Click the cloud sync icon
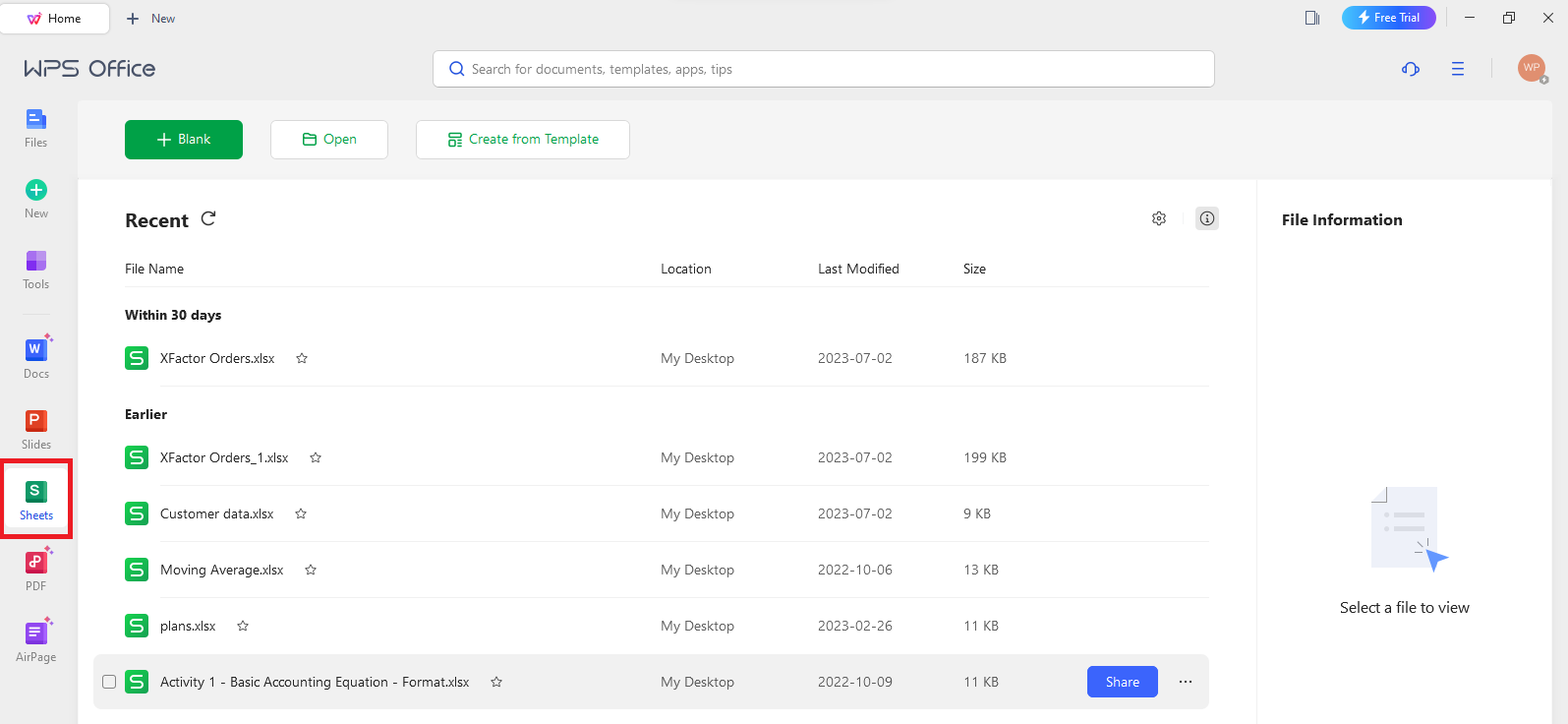 click(1411, 69)
